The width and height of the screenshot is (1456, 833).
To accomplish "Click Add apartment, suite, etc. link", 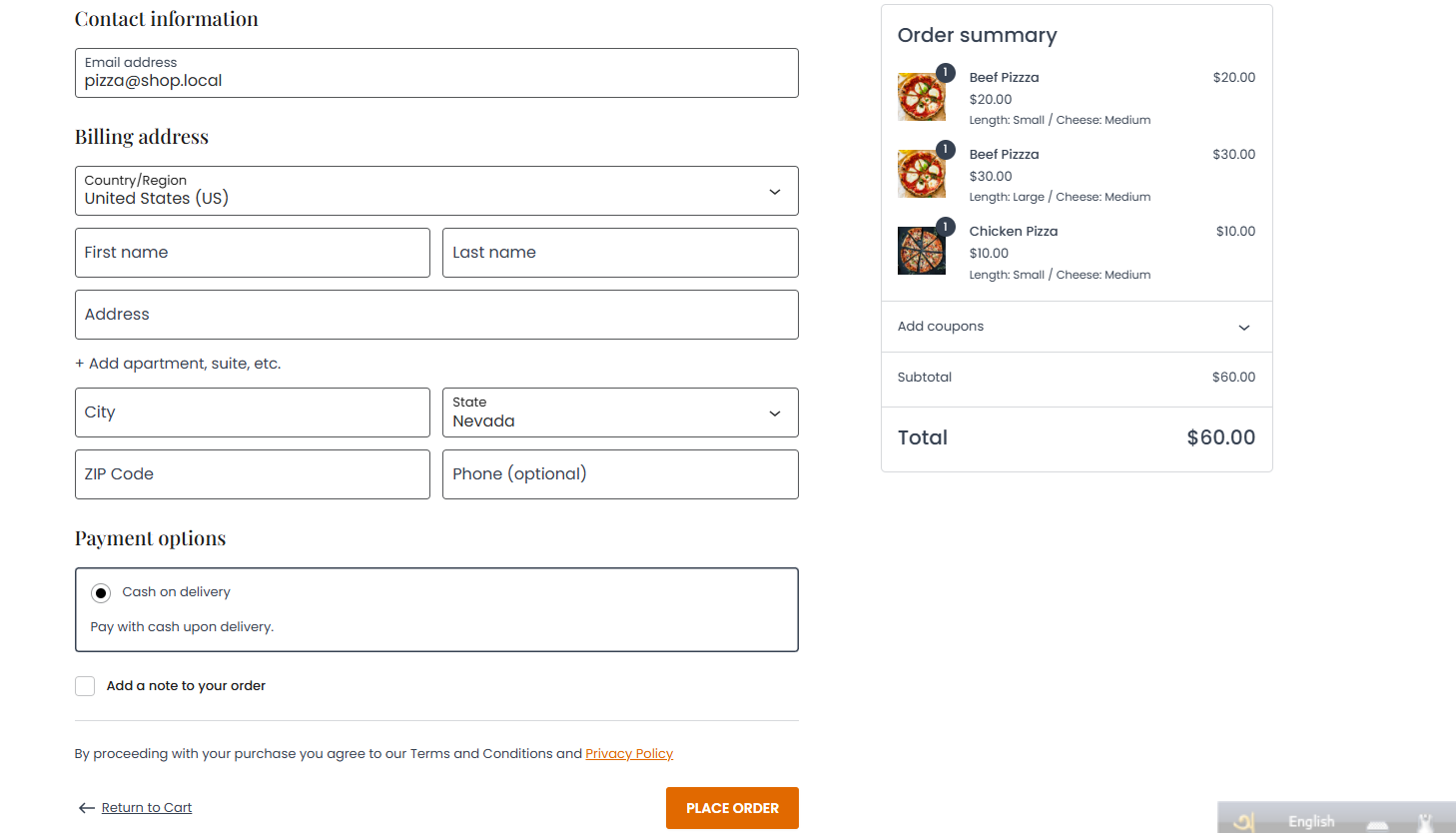I will pyautogui.click(x=178, y=364).
